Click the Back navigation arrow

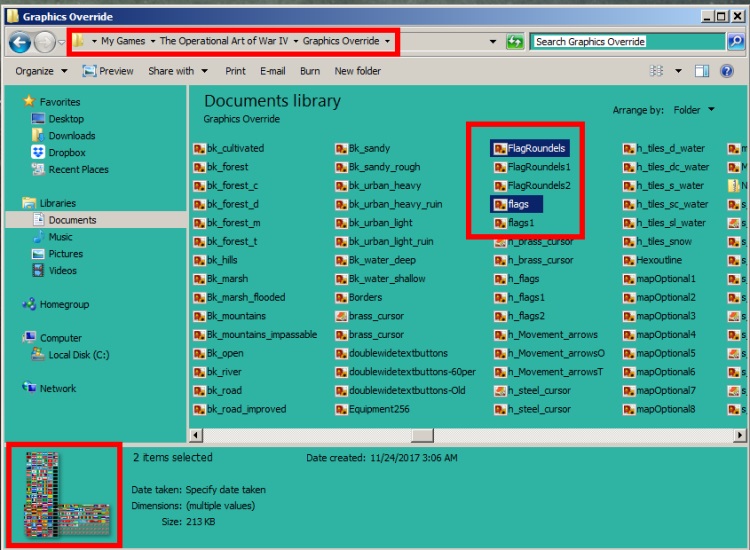20,42
